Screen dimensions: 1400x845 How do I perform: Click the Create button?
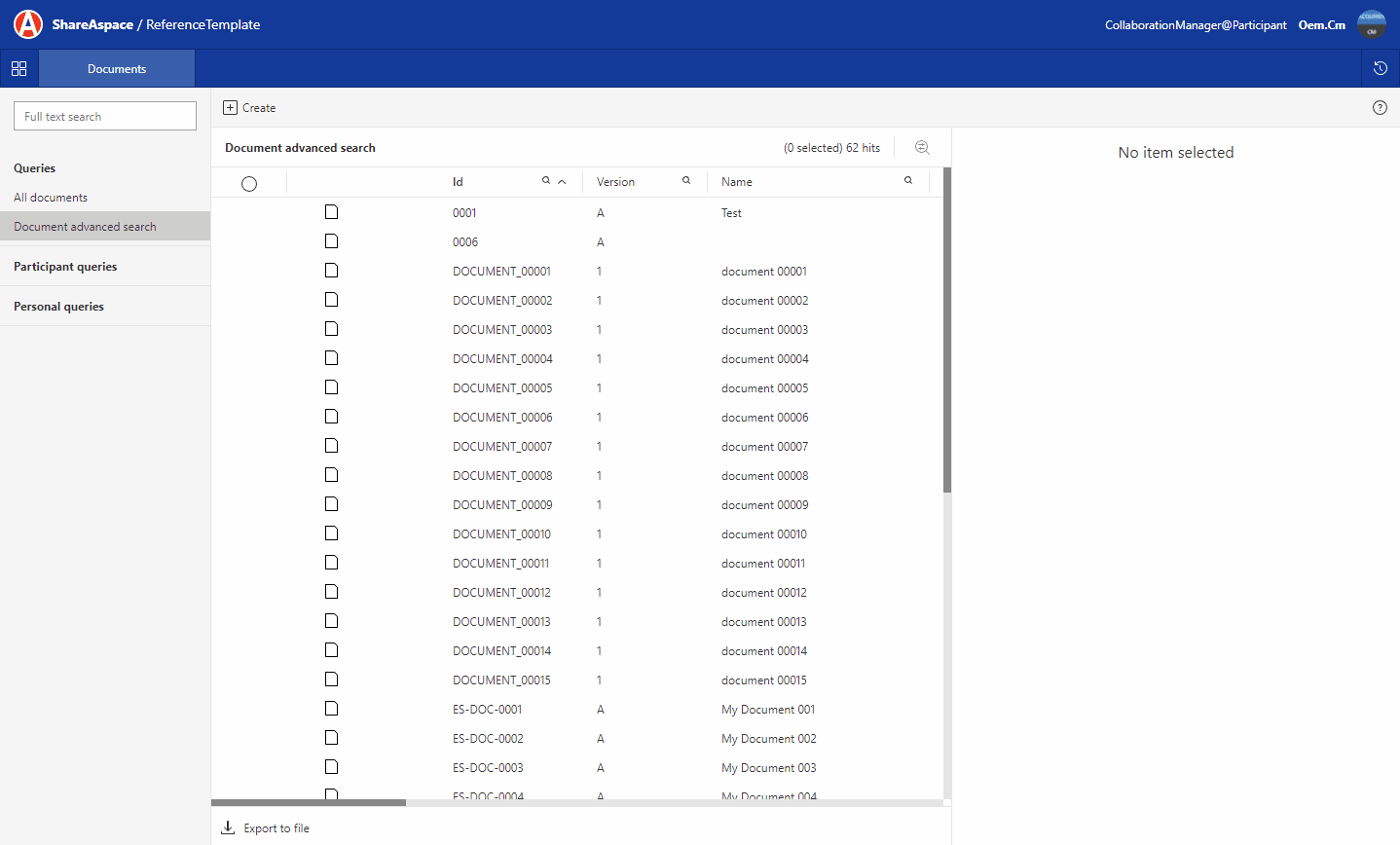(249, 107)
